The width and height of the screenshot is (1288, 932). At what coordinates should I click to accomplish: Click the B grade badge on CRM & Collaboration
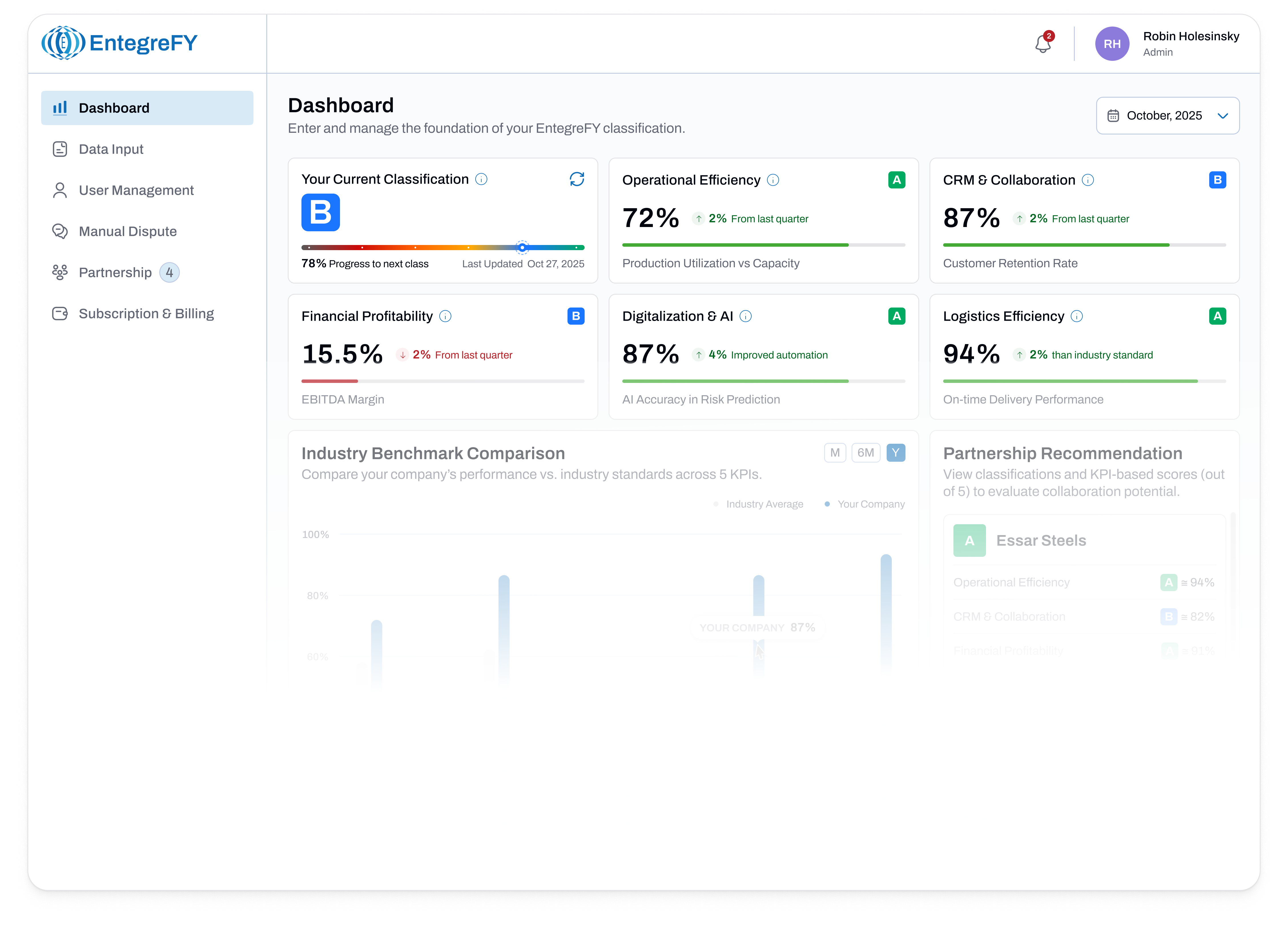point(1217,180)
